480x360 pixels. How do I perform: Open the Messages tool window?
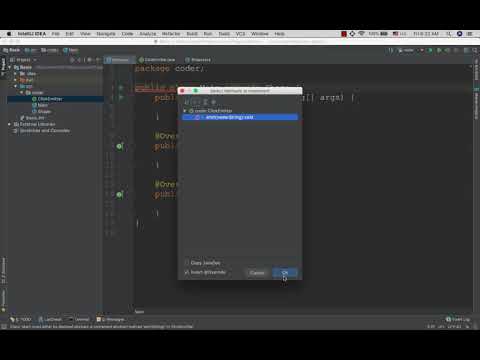[111, 319]
